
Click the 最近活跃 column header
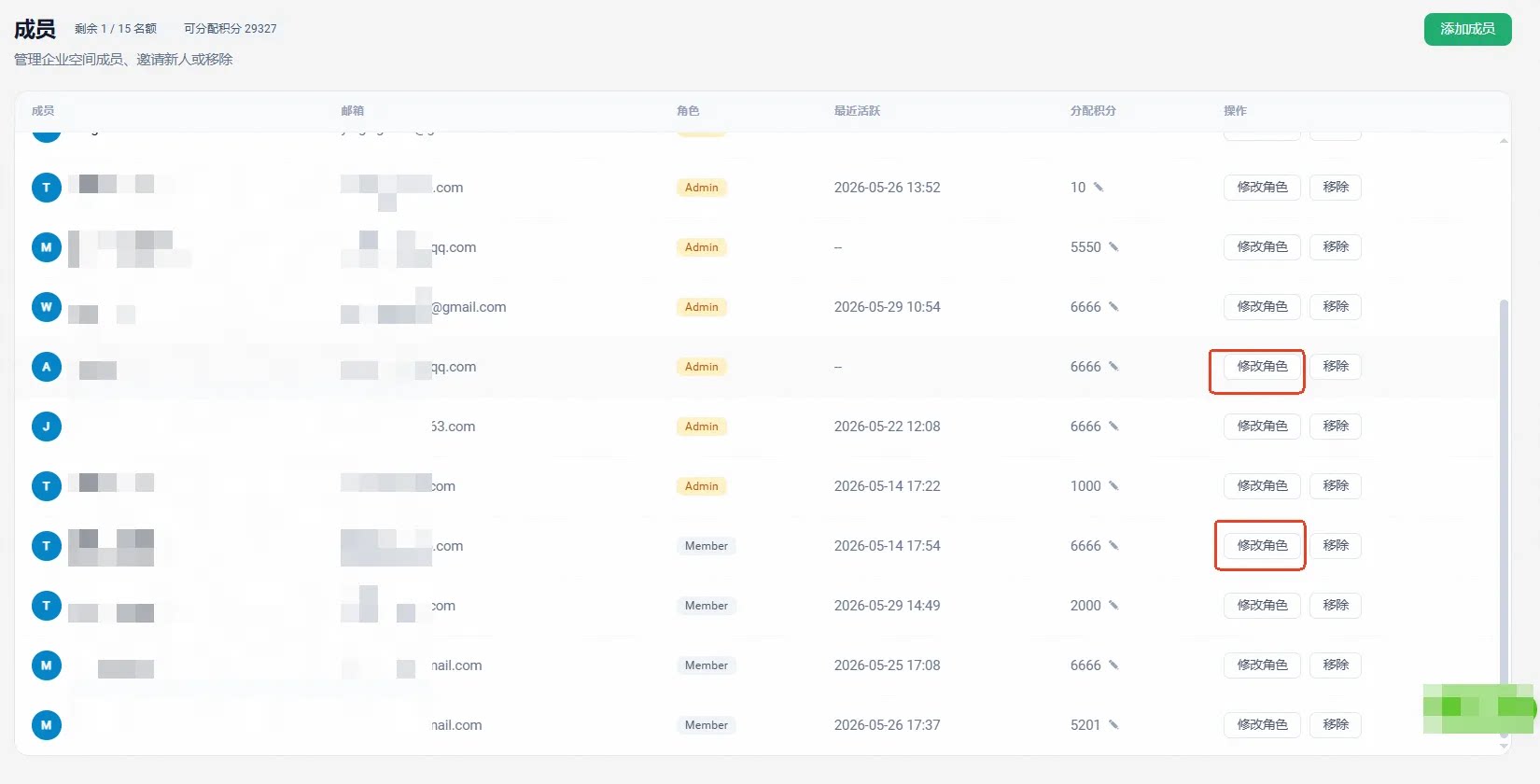pyautogui.click(x=857, y=110)
